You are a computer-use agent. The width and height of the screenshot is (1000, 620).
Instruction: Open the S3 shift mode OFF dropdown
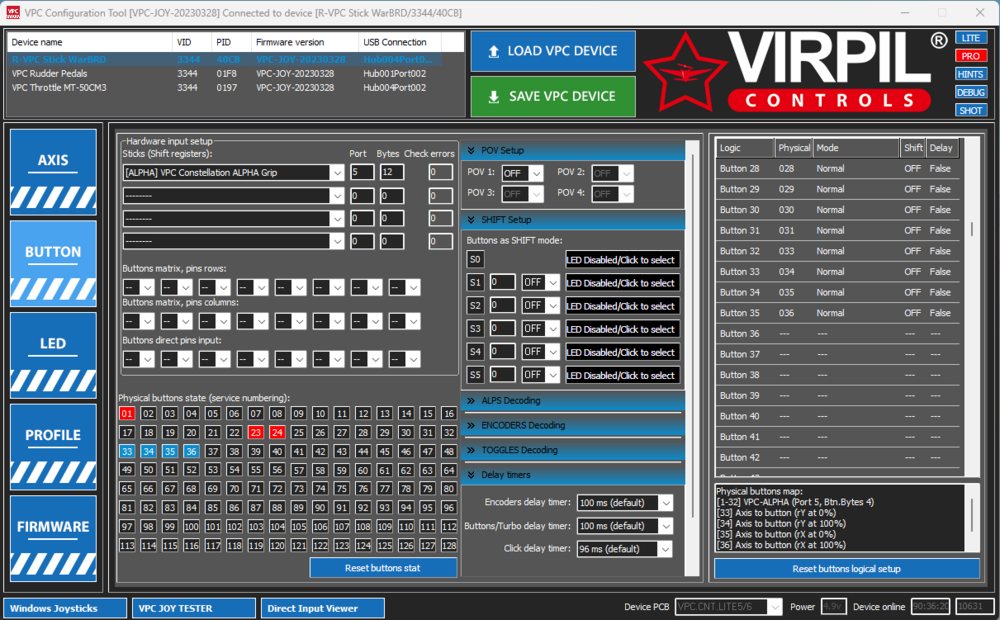tap(540, 328)
